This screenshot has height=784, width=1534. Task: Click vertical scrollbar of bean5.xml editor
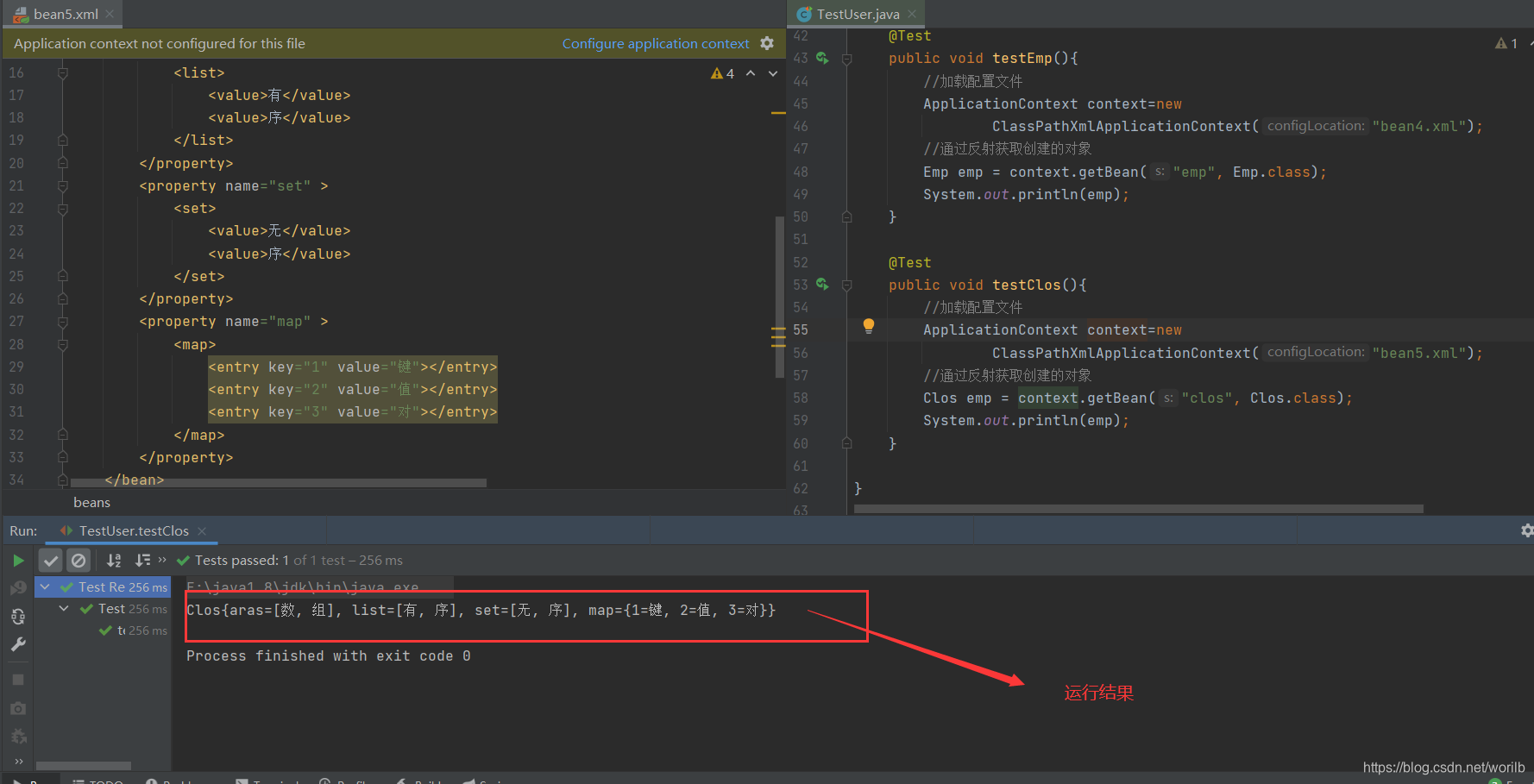click(780, 298)
